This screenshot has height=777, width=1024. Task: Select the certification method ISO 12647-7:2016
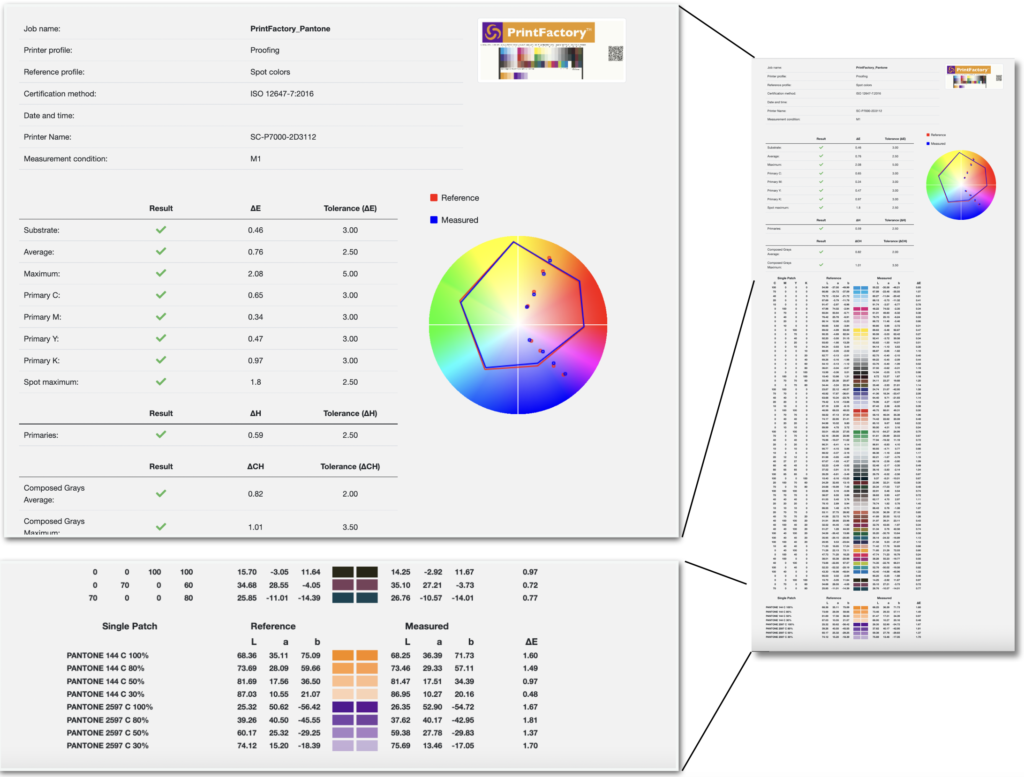click(281, 93)
